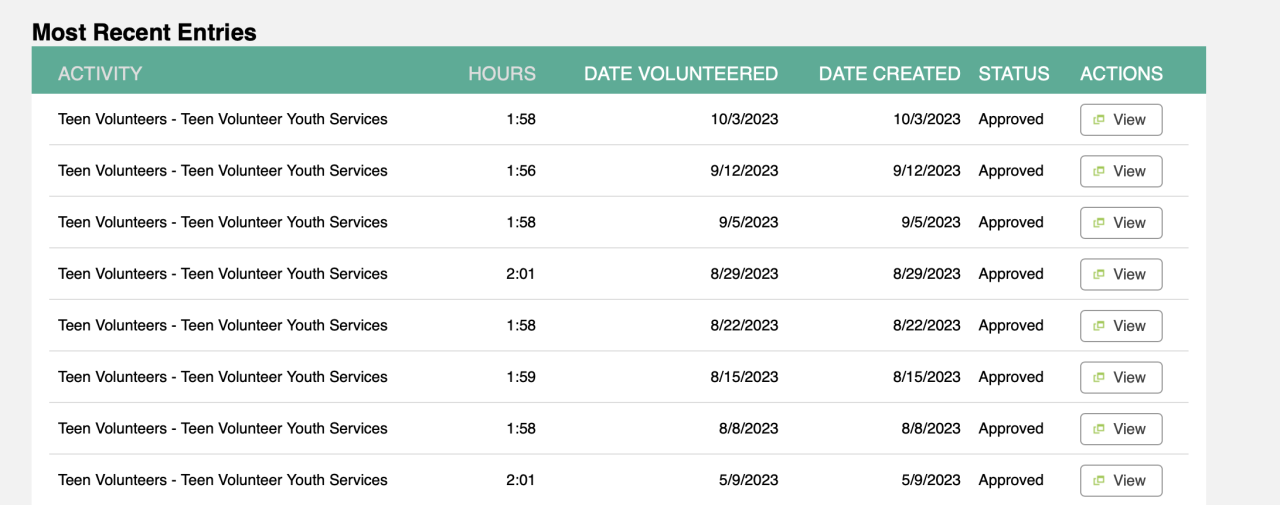The image size is (1280, 505).
Task: Click the 8/15/2023 date volunteered cell
Action: pos(744,377)
